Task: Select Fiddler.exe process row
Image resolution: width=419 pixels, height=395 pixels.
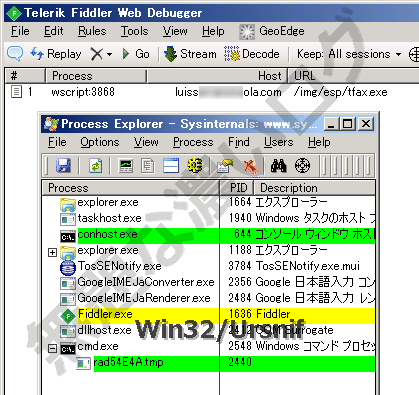Action: (x=209, y=315)
